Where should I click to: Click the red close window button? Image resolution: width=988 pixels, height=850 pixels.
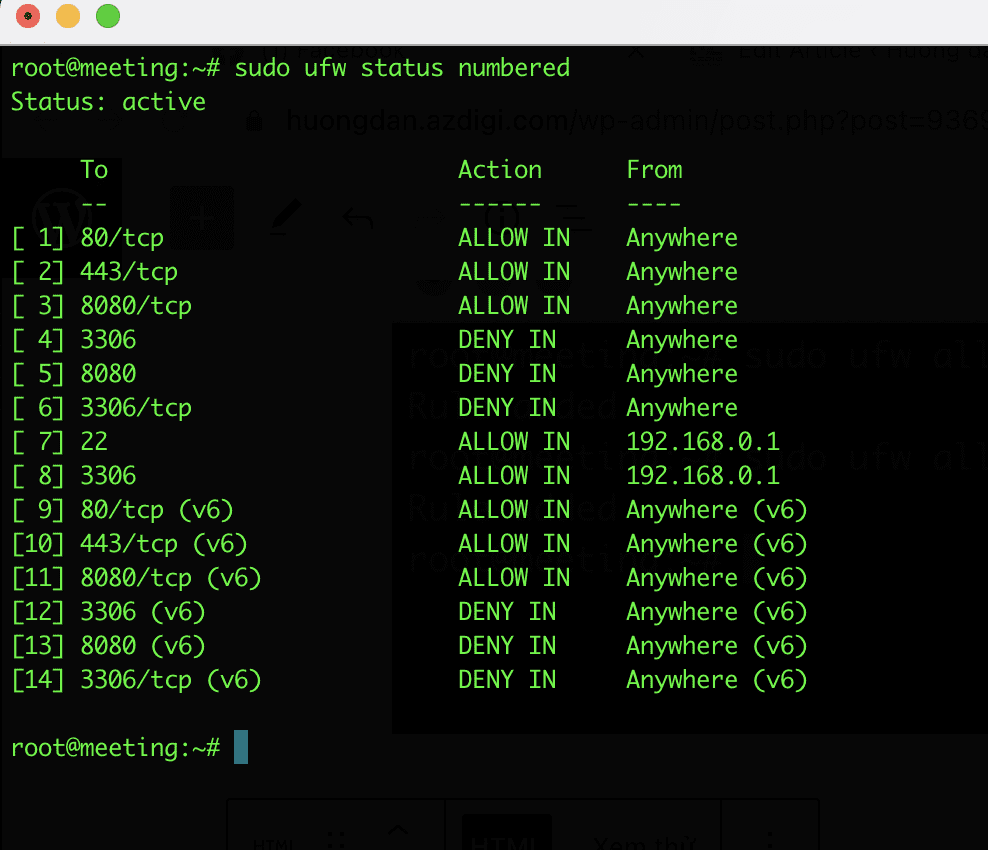click(x=28, y=16)
